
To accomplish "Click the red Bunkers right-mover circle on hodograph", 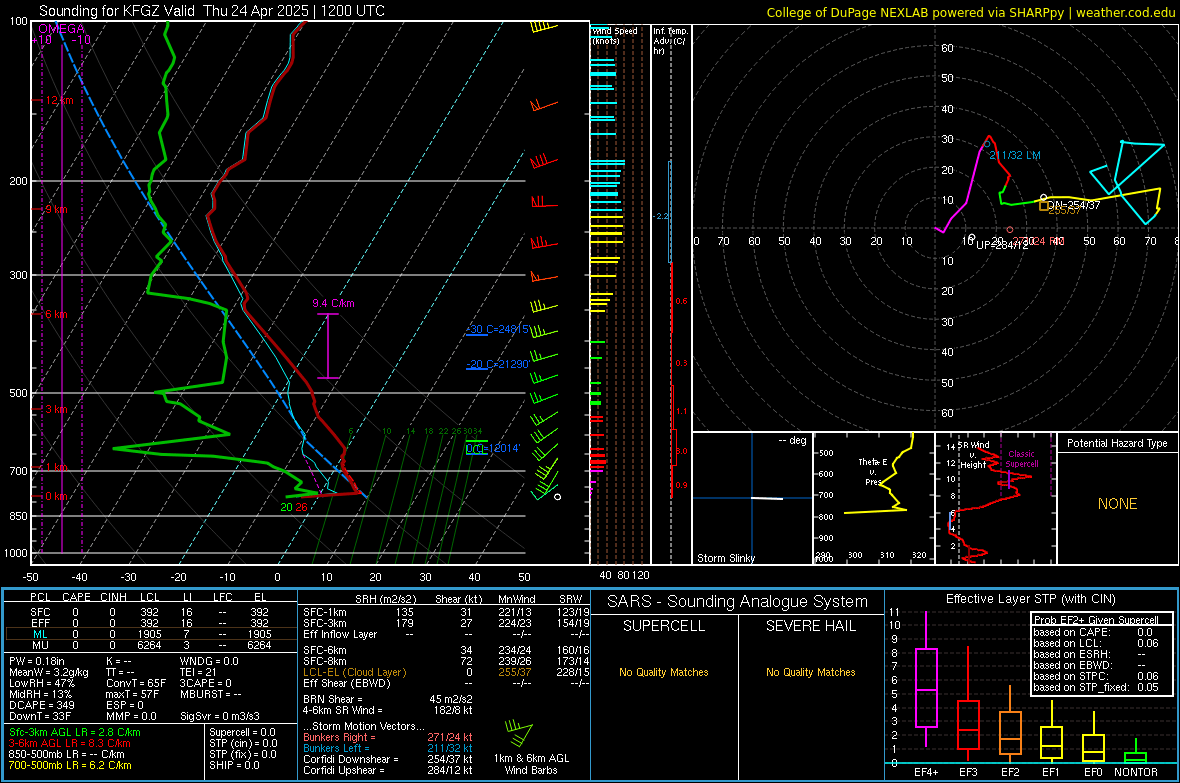I will click(x=1010, y=230).
